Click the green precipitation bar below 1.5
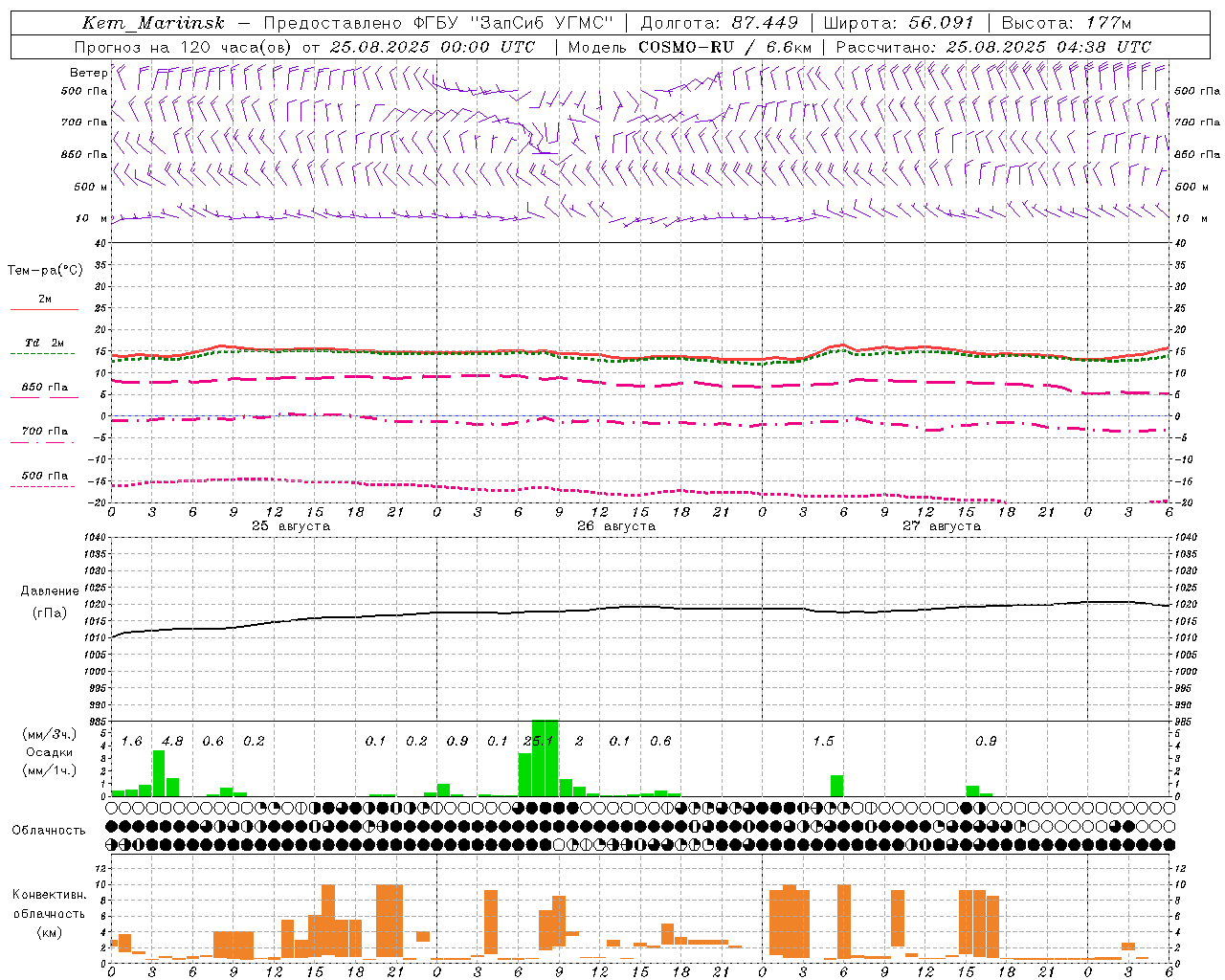 [x=836, y=786]
